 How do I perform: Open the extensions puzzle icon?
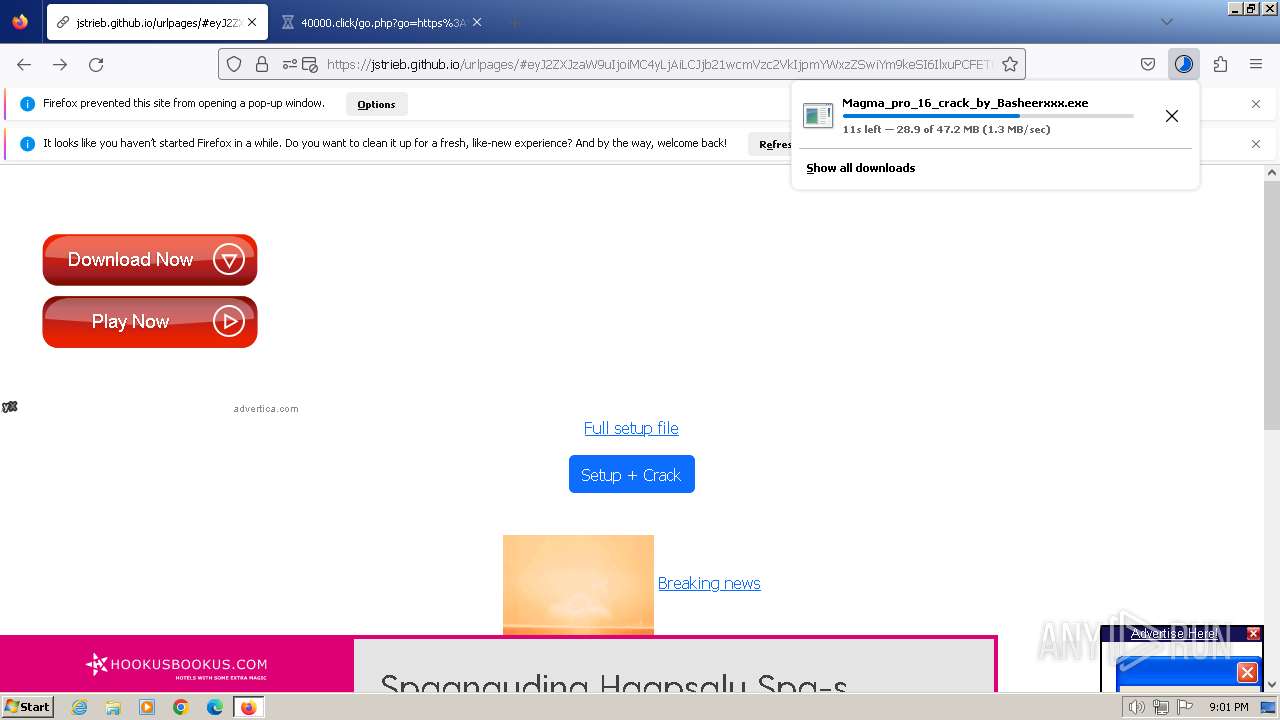(1220, 64)
